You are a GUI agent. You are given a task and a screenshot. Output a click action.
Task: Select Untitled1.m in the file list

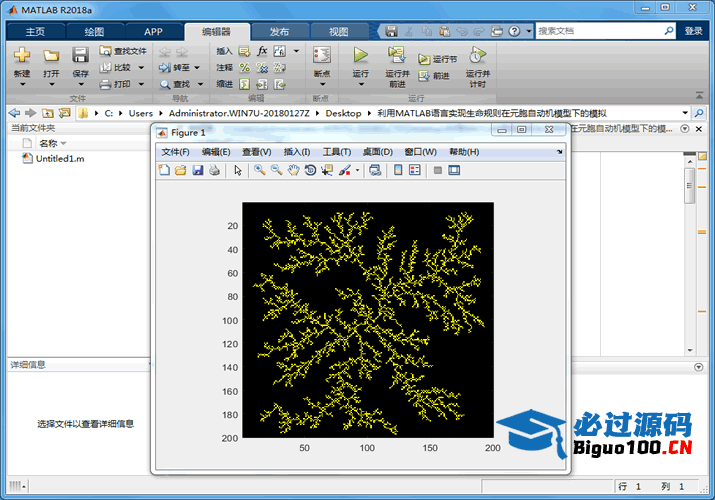[x=59, y=159]
